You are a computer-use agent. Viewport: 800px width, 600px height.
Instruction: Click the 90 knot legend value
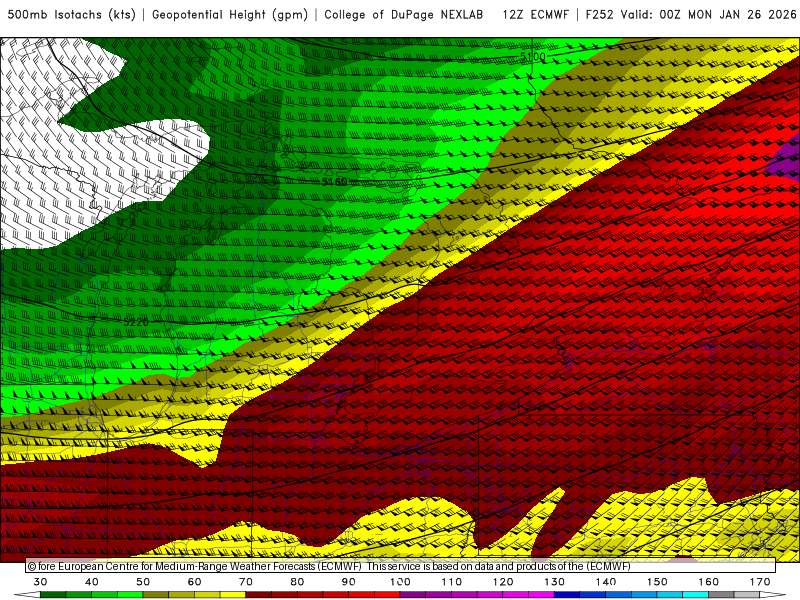click(x=349, y=582)
